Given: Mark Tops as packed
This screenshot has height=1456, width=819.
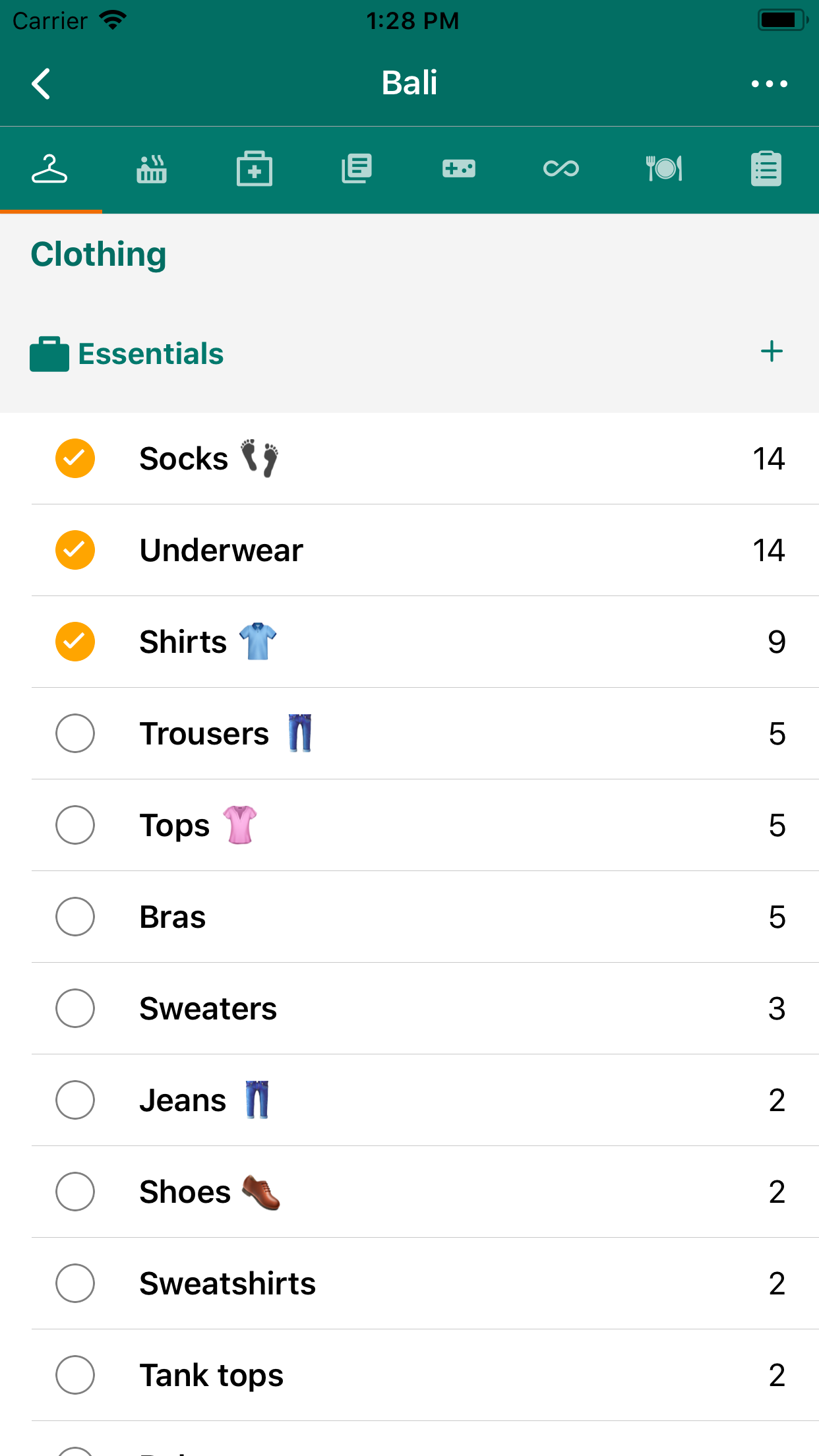Looking at the screenshot, I should click(75, 825).
